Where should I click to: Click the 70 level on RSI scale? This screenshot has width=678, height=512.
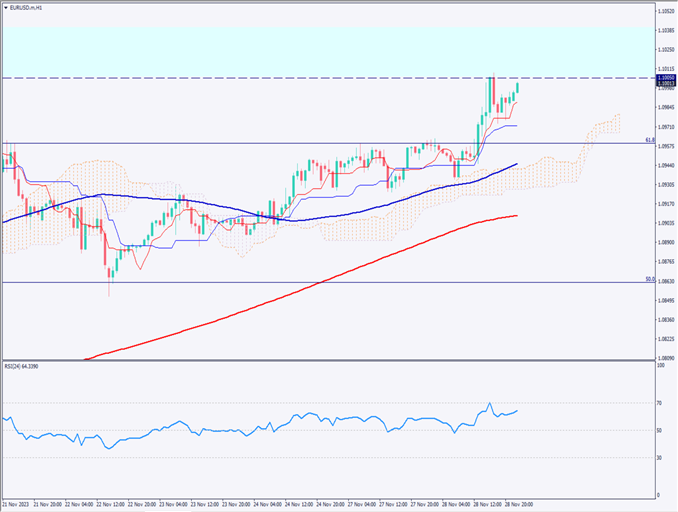pyautogui.click(x=659, y=402)
